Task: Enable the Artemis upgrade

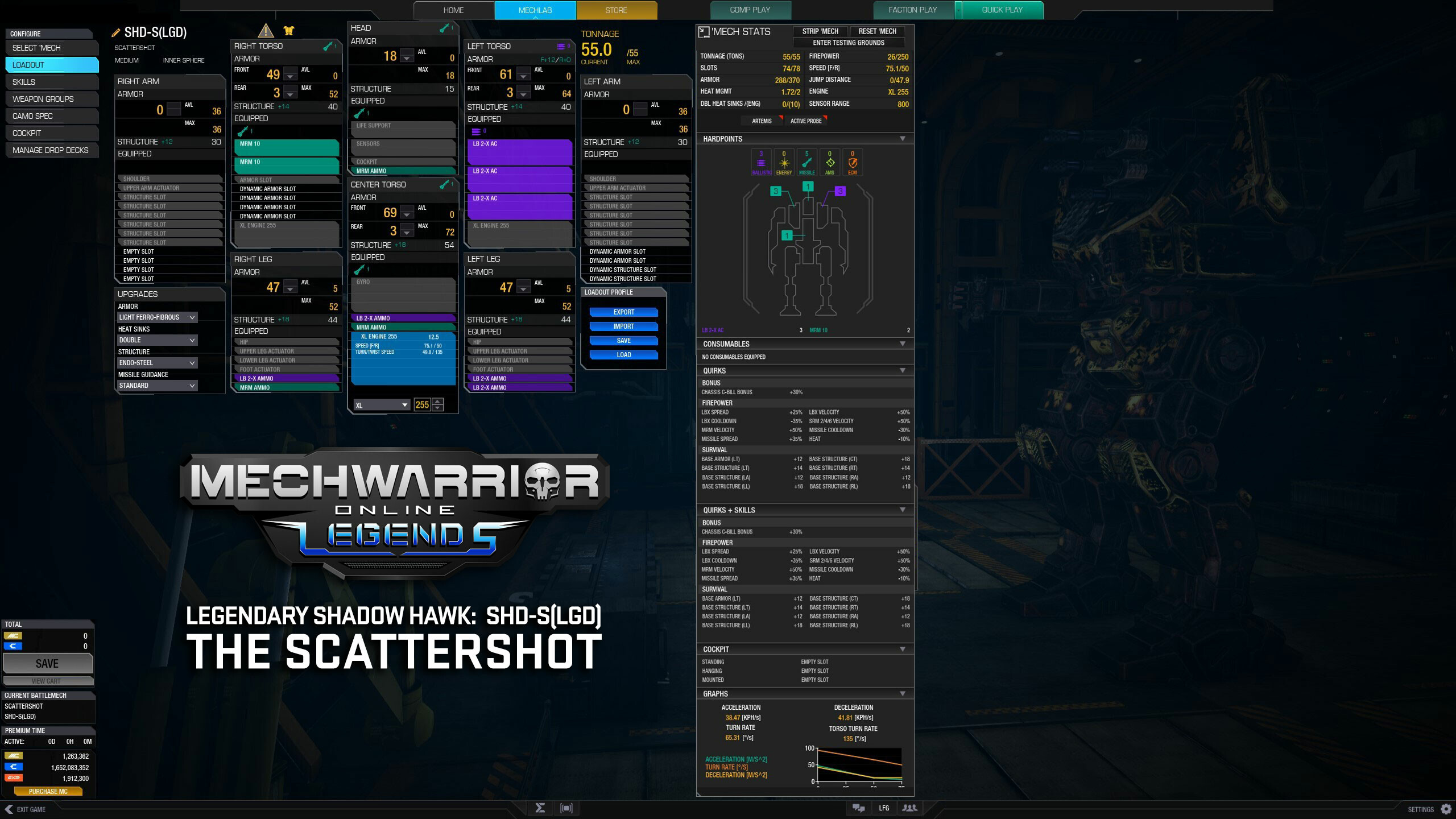Action: coord(763,121)
